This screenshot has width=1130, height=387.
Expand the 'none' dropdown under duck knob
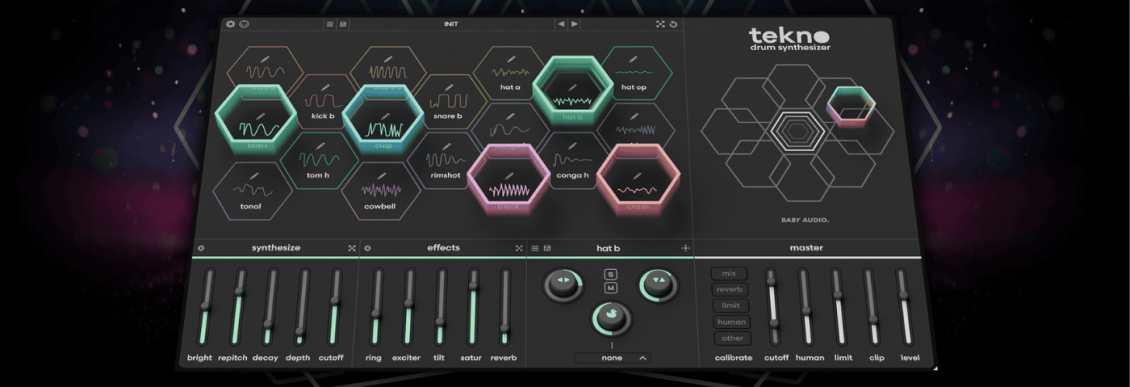[612, 357]
